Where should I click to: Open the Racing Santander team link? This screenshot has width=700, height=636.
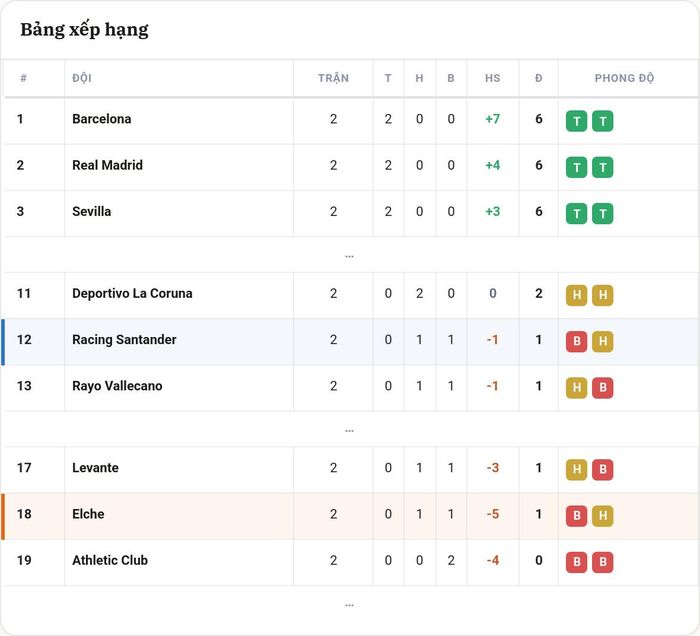coord(124,340)
